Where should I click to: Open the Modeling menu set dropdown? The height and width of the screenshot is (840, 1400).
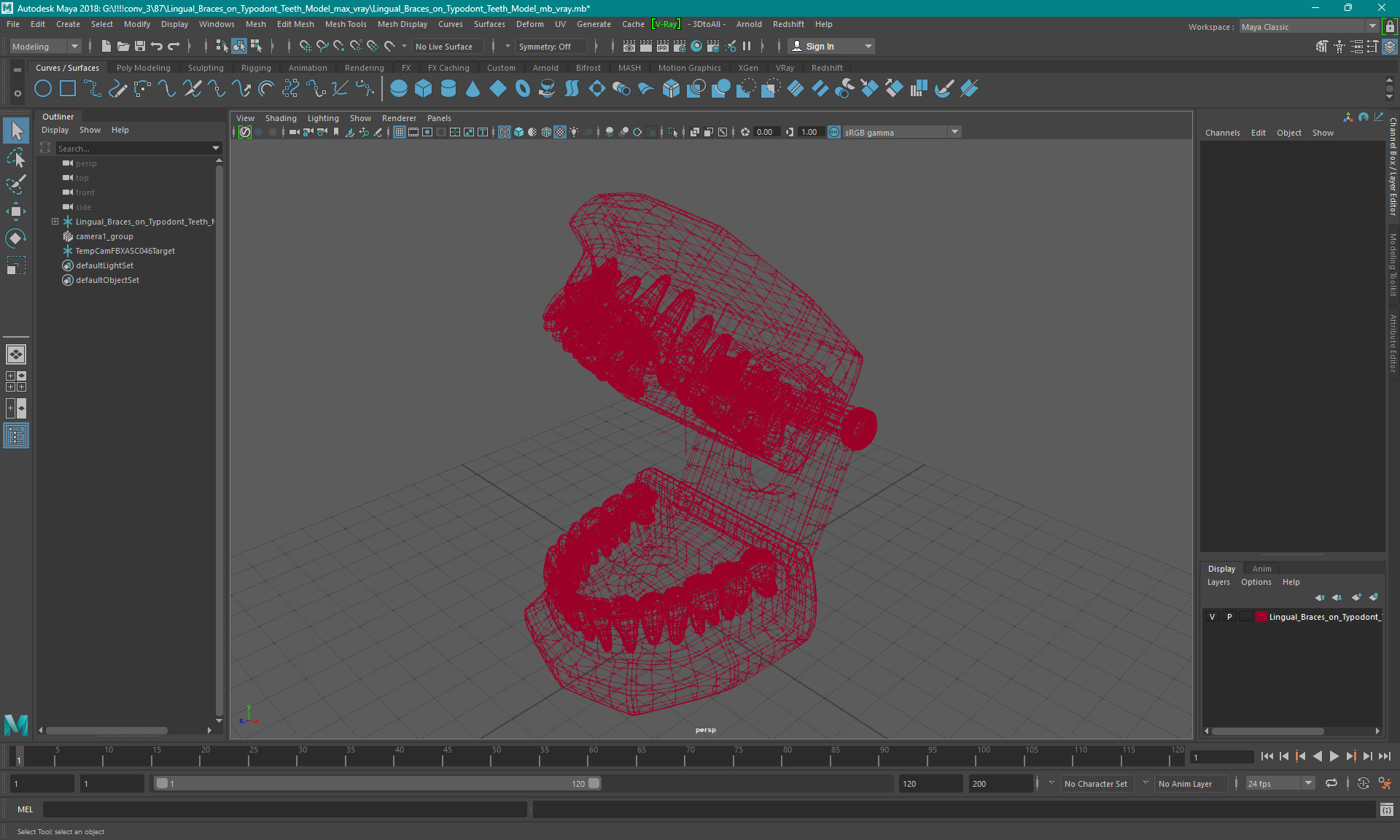click(45, 46)
